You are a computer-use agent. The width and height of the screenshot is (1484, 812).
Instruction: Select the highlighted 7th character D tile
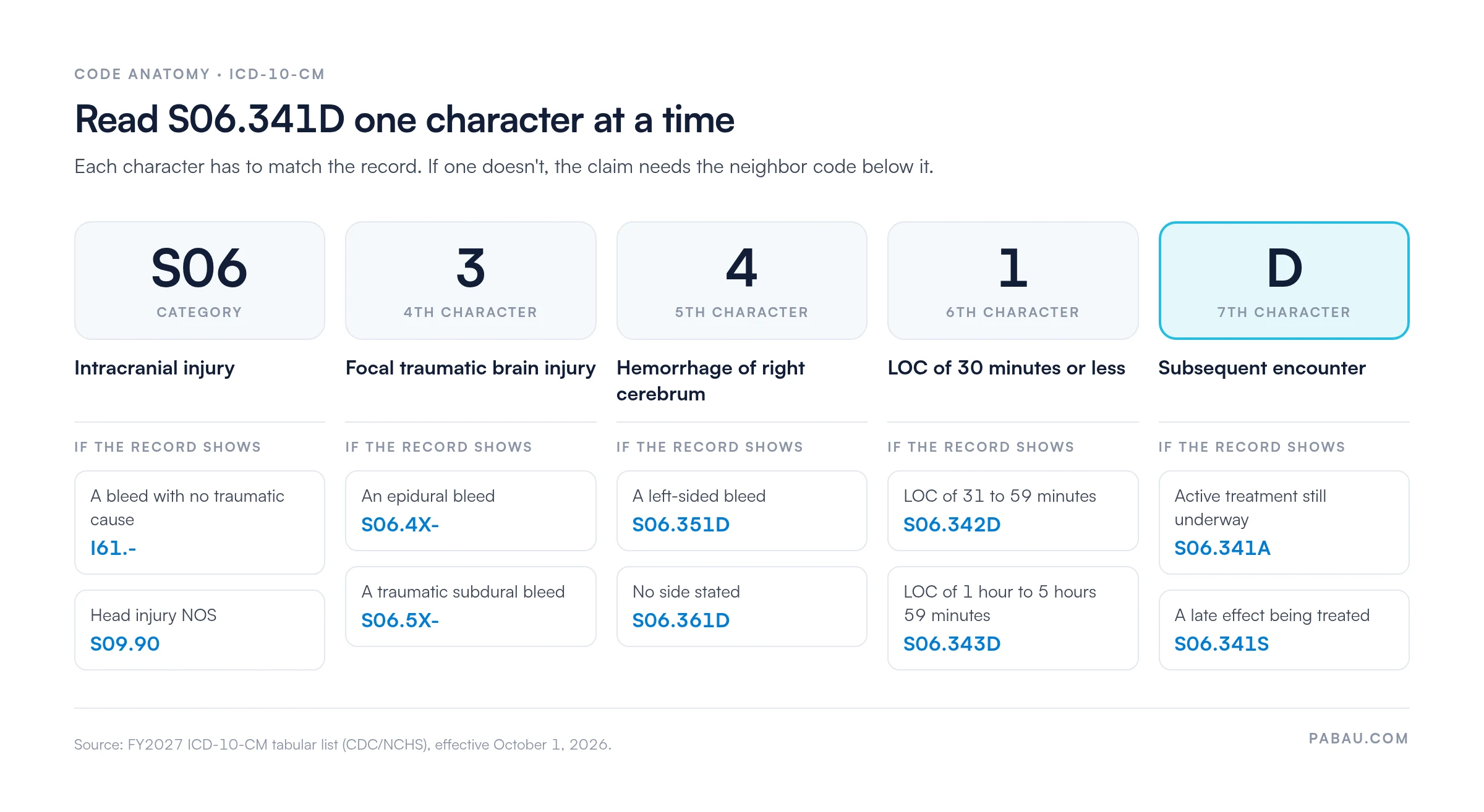[1284, 281]
